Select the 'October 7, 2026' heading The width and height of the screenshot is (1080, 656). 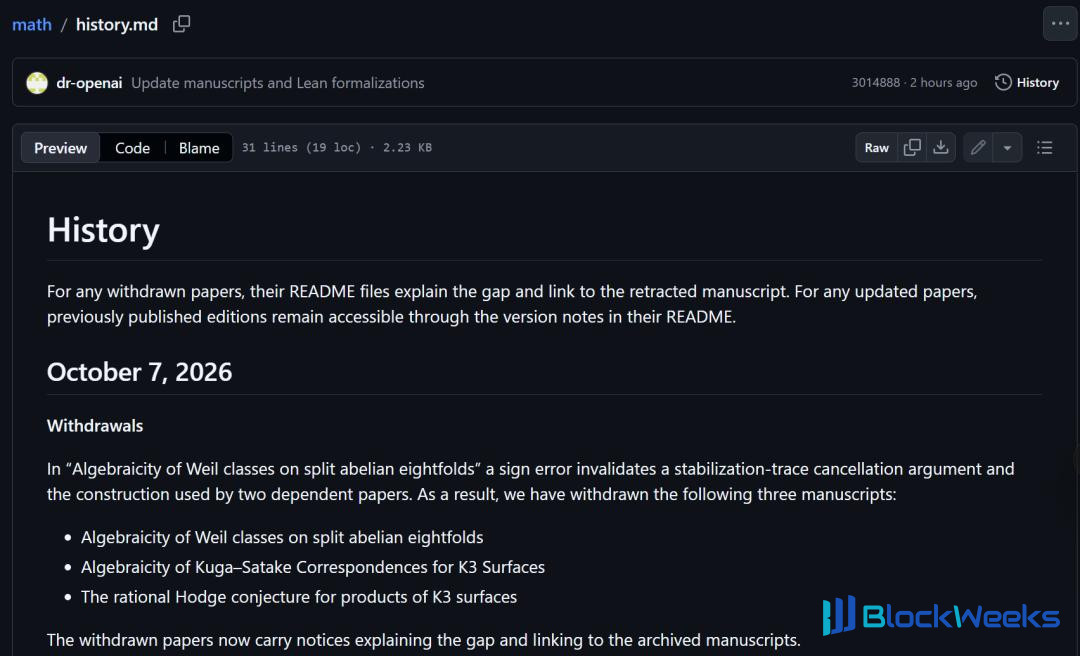tap(139, 372)
